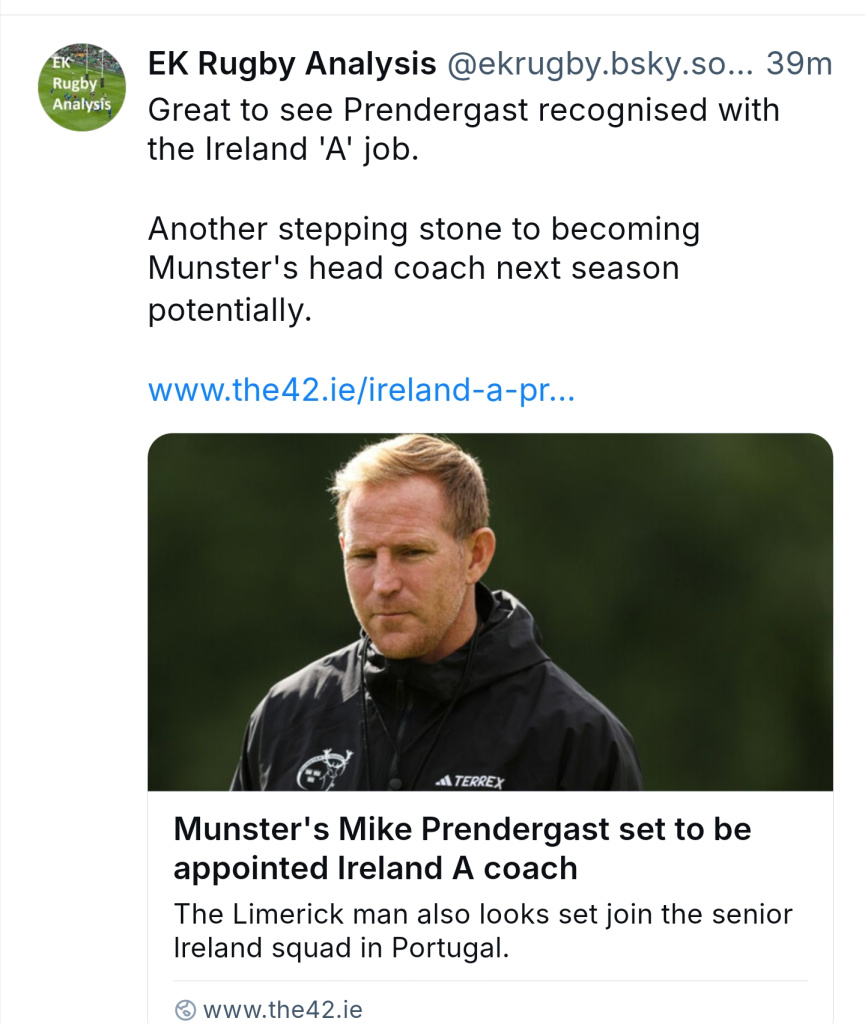Click the www.the42.ie domain label in card

tap(282, 1010)
